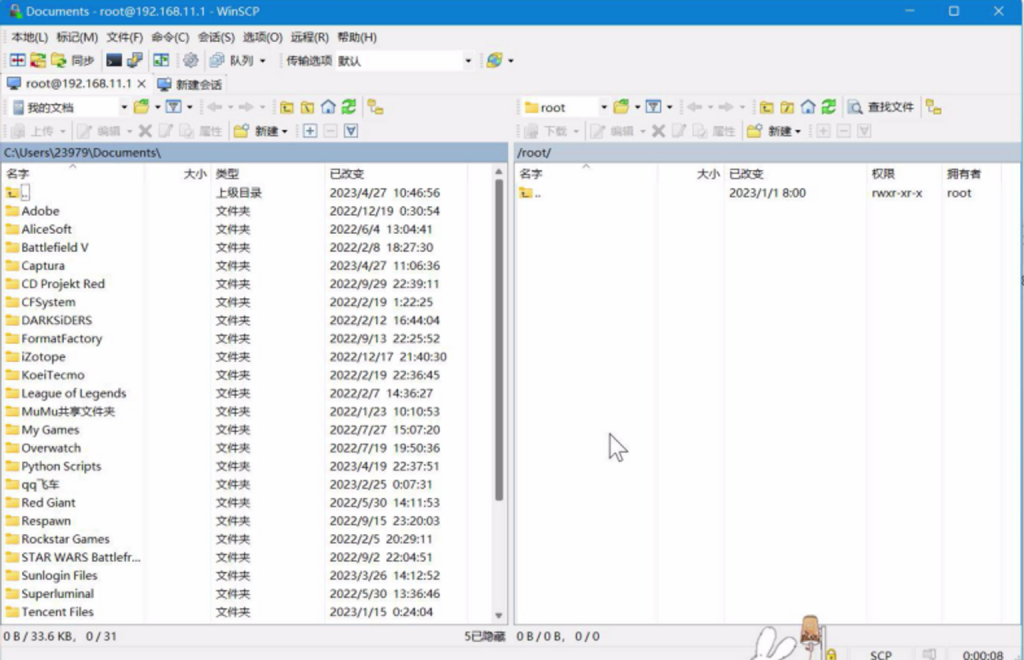Click the local 新建 new button
1024x660 pixels.
tap(255, 131)
